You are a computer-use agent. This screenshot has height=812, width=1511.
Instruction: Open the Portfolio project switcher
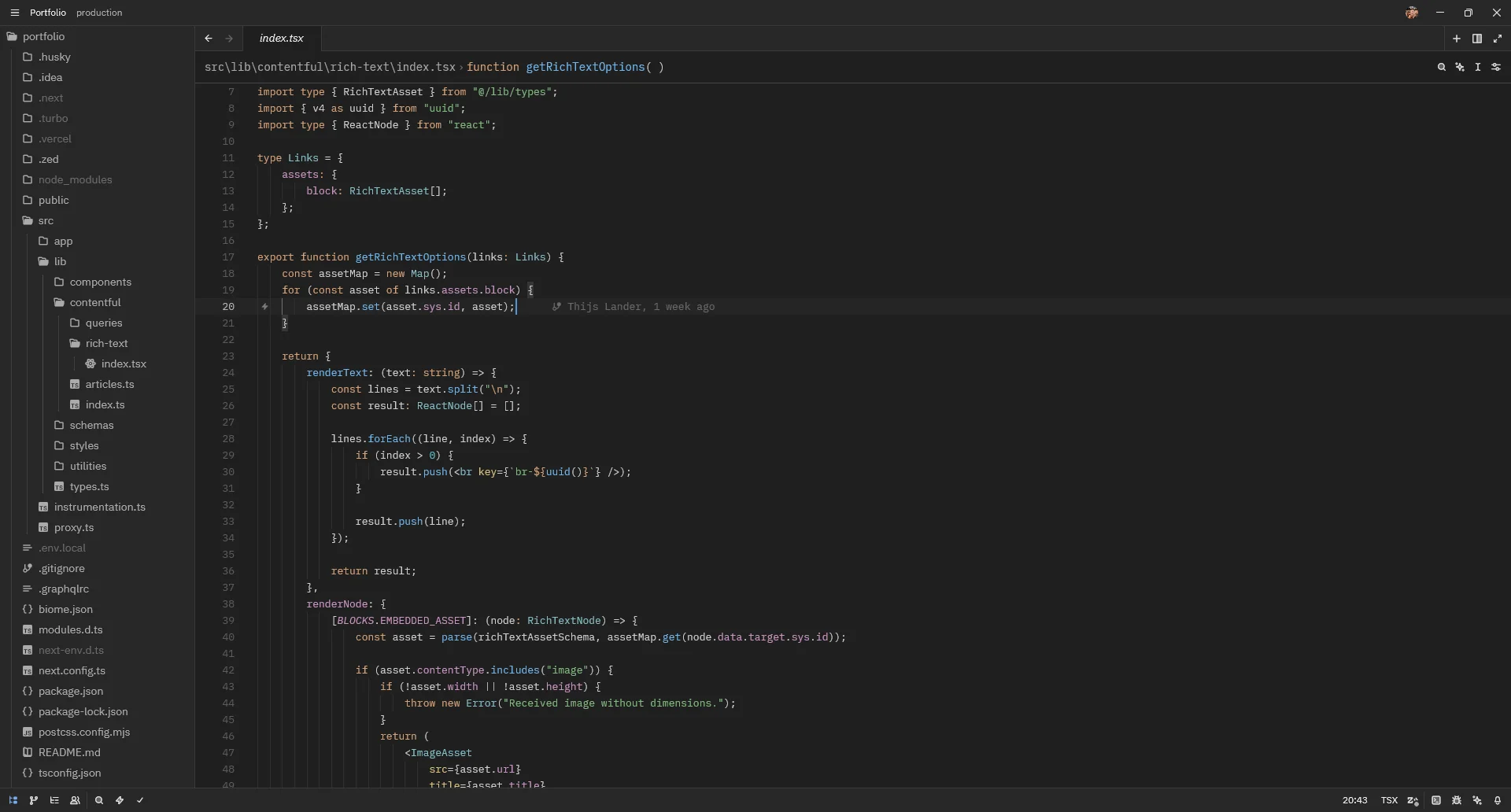click(48, 13)
